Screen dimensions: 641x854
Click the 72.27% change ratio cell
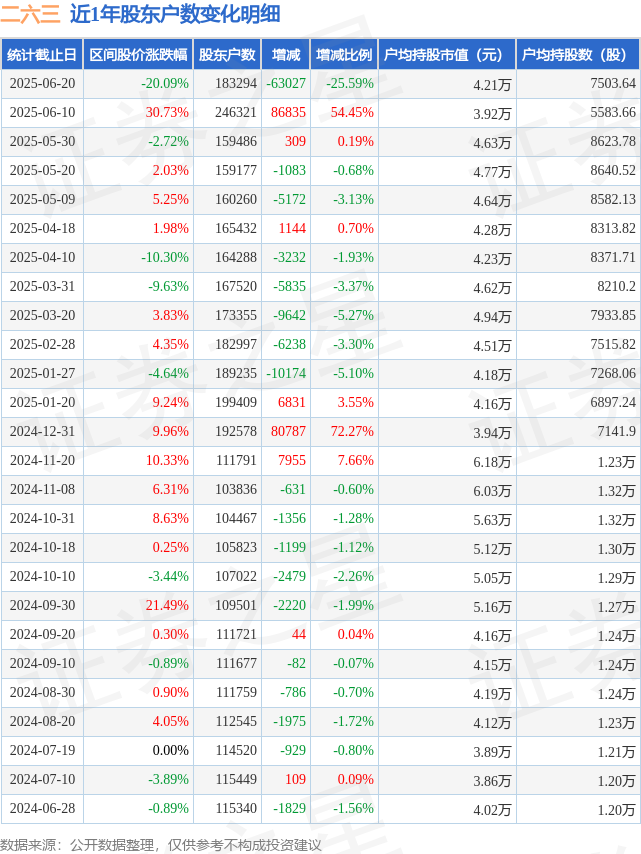(352, 431)
